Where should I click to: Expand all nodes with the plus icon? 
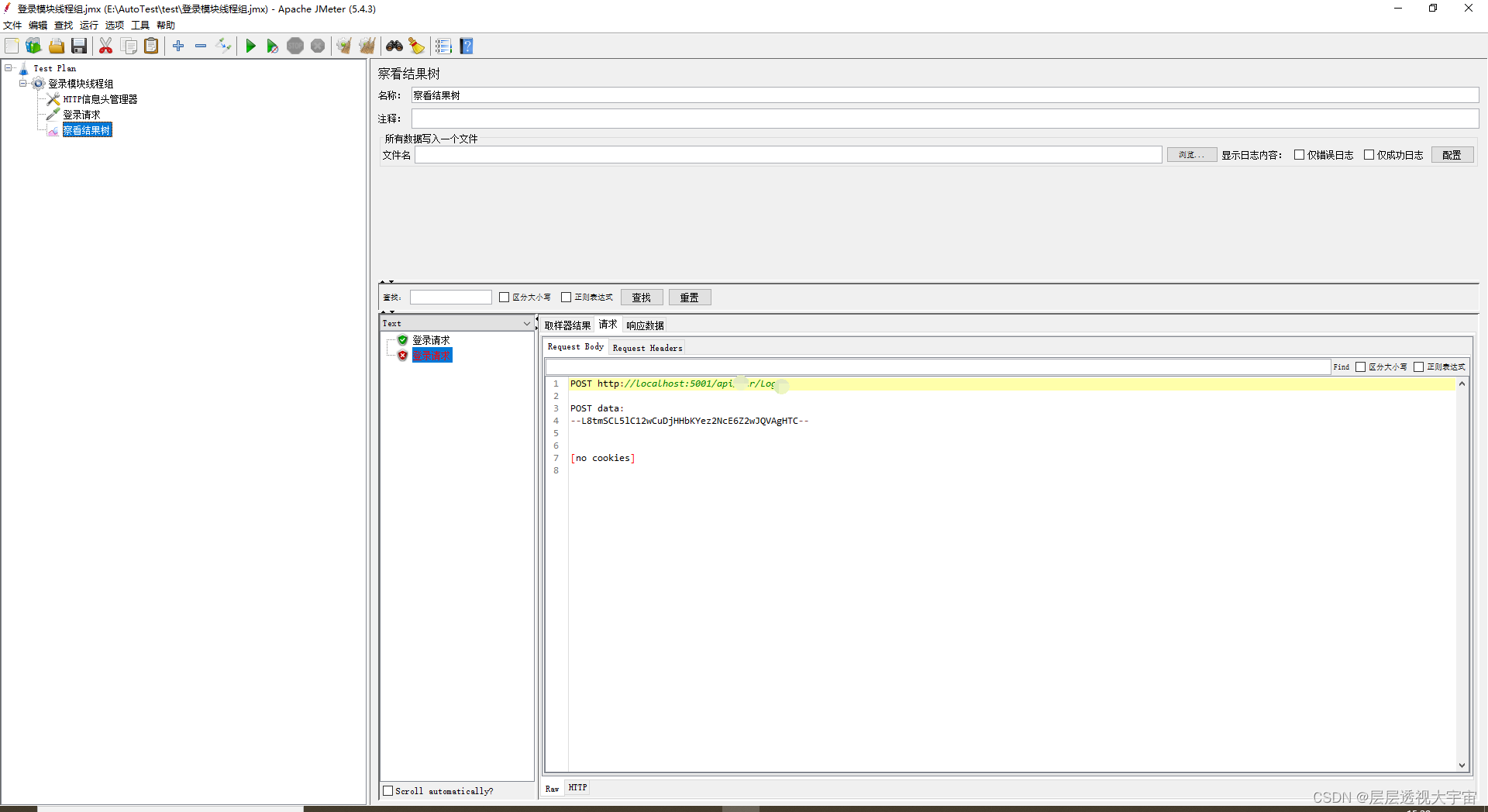[178, 46]
